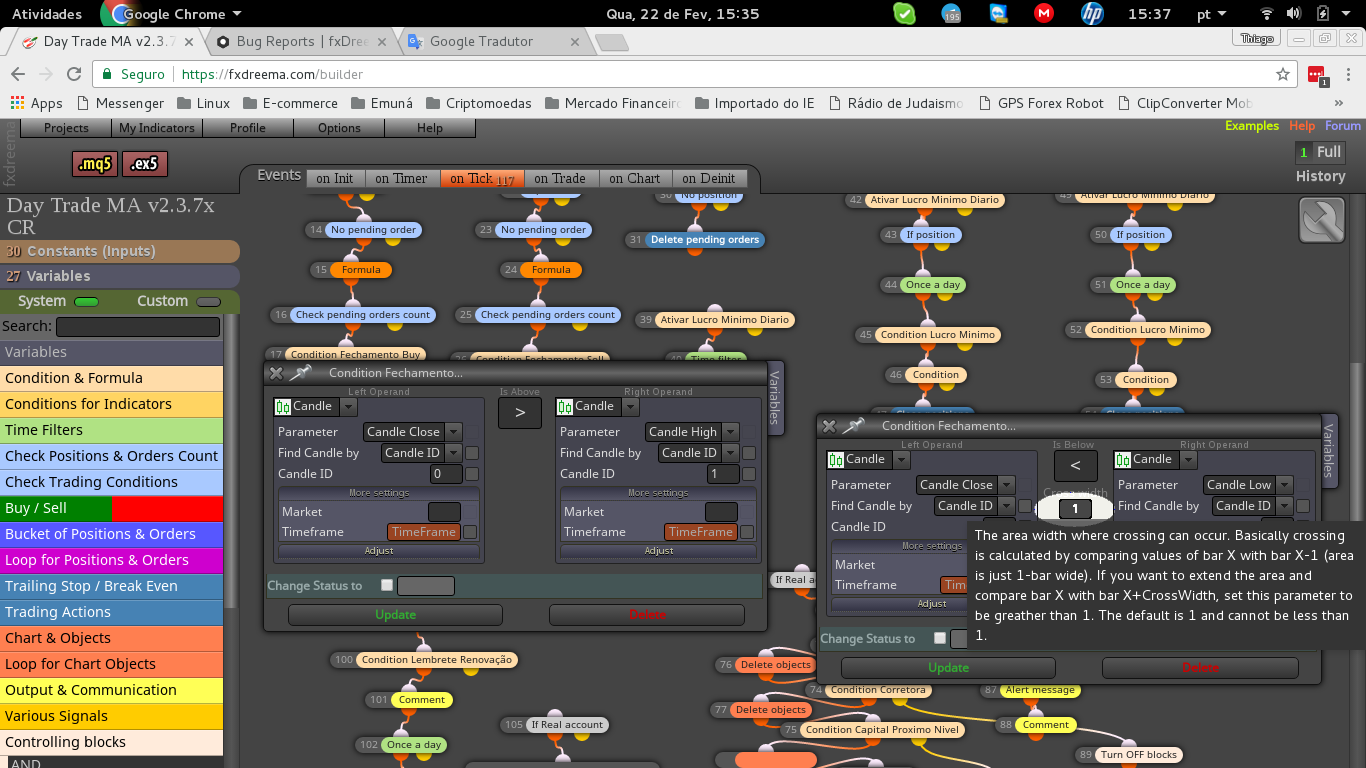Toggle the Change Status to checkbox in left dialog

click(x=387, y=585)
